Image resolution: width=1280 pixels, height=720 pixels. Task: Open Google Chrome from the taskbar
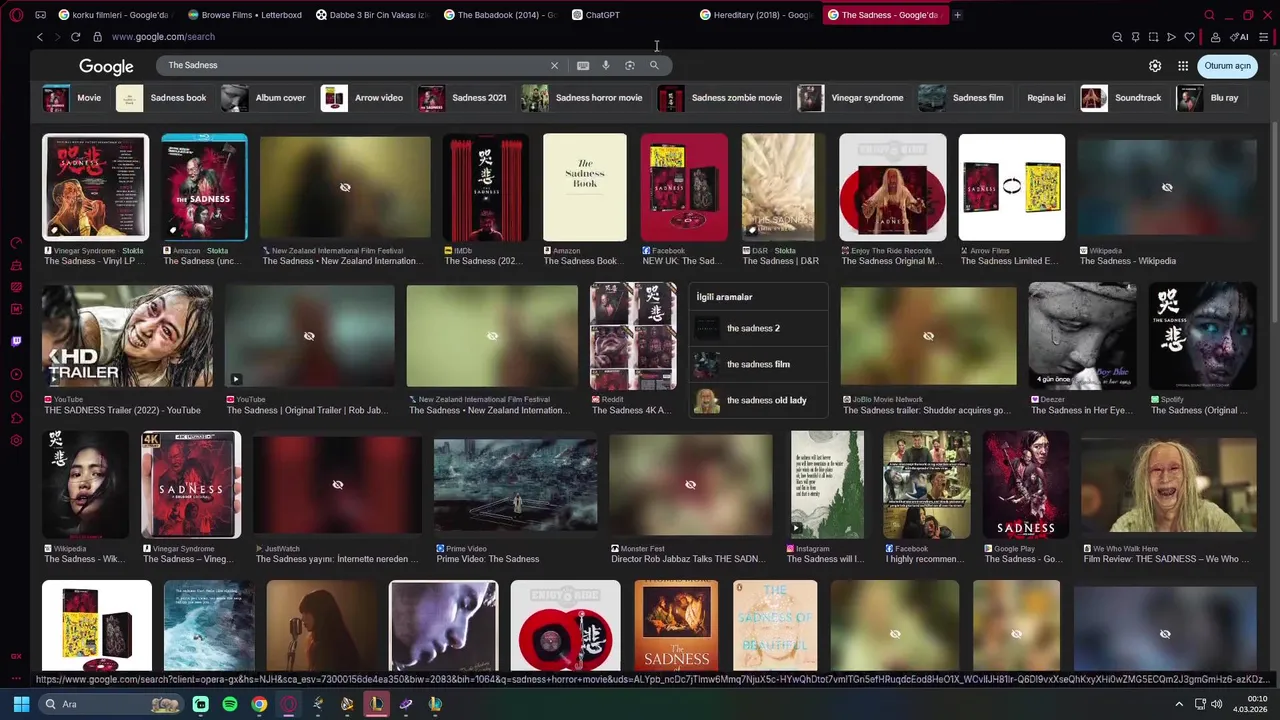pos(259,704)
